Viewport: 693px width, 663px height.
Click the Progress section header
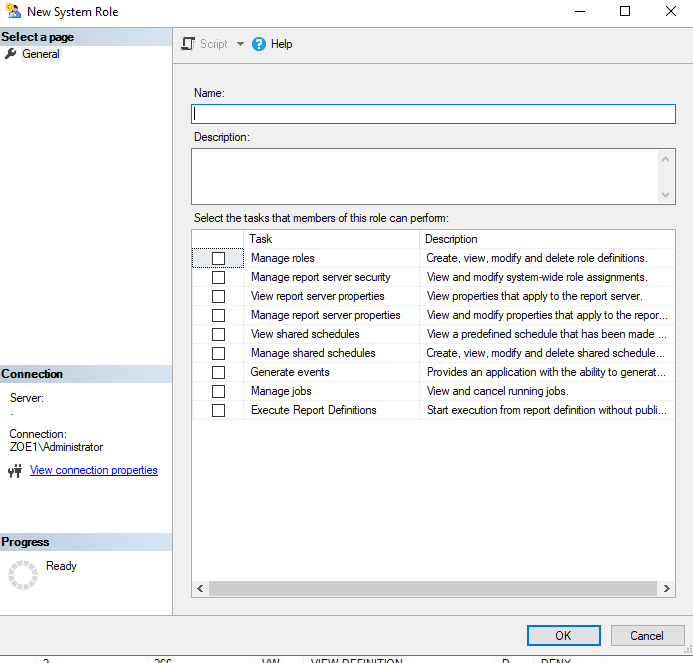[86, 542]
